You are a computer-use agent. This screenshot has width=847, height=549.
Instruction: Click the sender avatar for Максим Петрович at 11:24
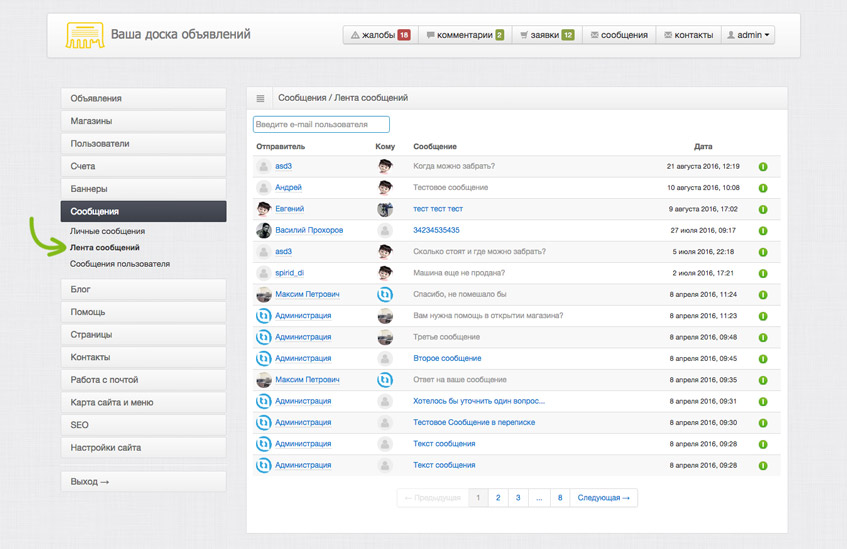[264, 294]
